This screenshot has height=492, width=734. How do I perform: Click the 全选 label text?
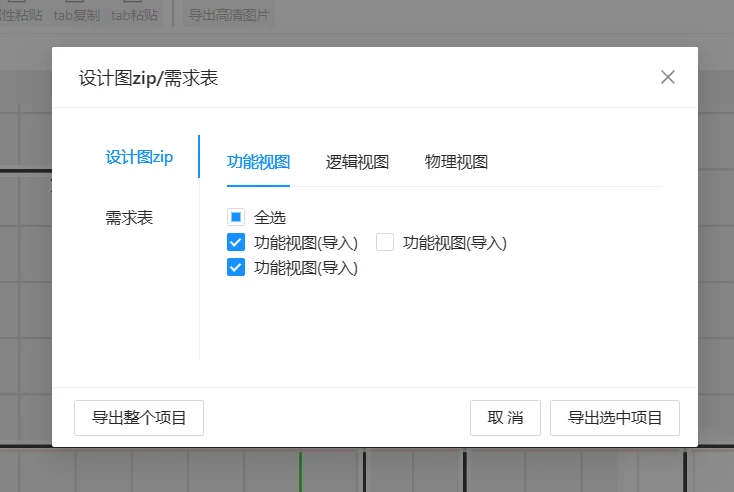(270, 218)
